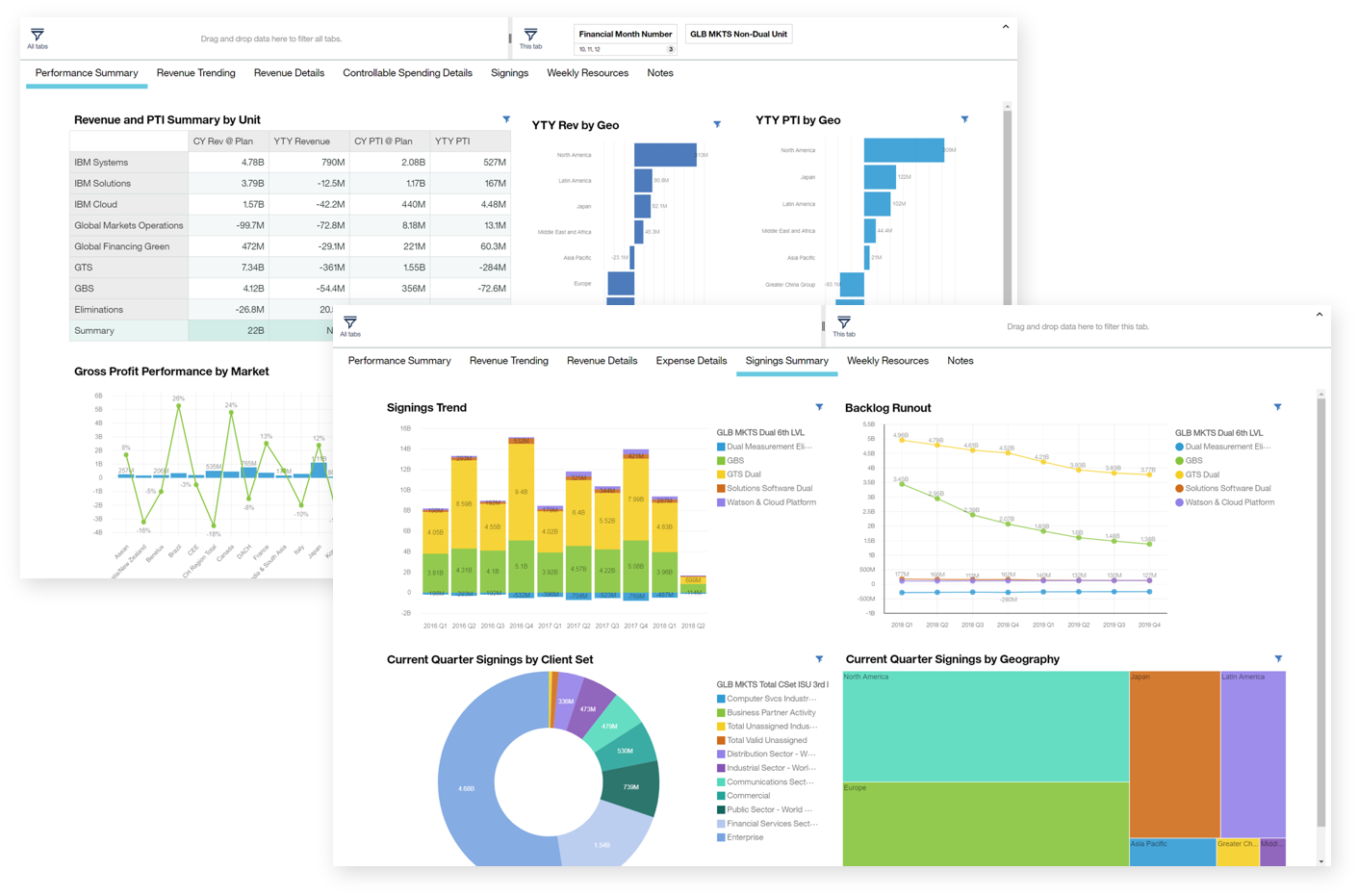Click filter icon on YTY Rev by Geo
This screenshot has width=1358, height=896.
[x=717, y=124]
